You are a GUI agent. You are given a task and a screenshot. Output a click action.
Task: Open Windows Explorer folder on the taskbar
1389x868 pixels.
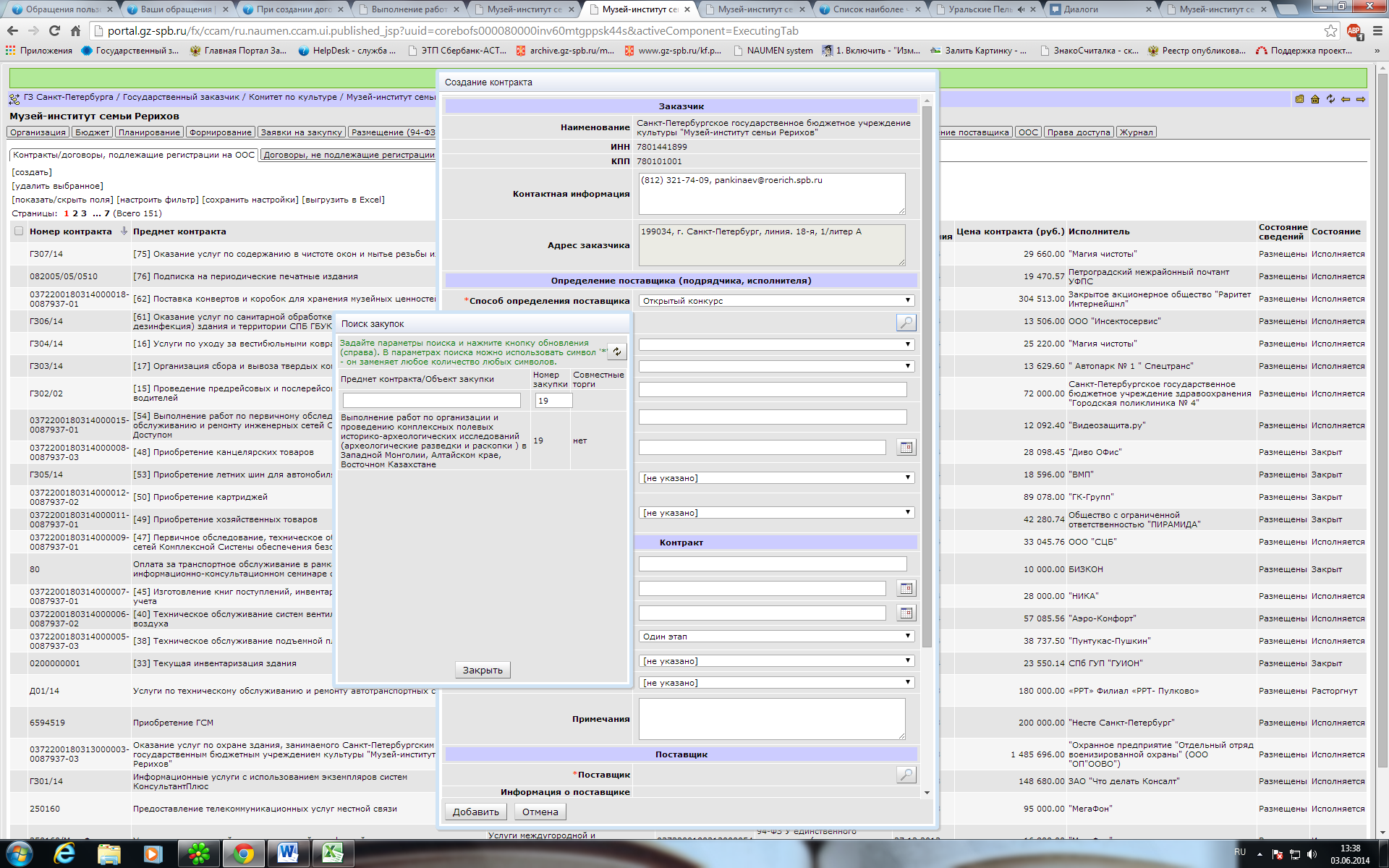[x=109, y=854]
